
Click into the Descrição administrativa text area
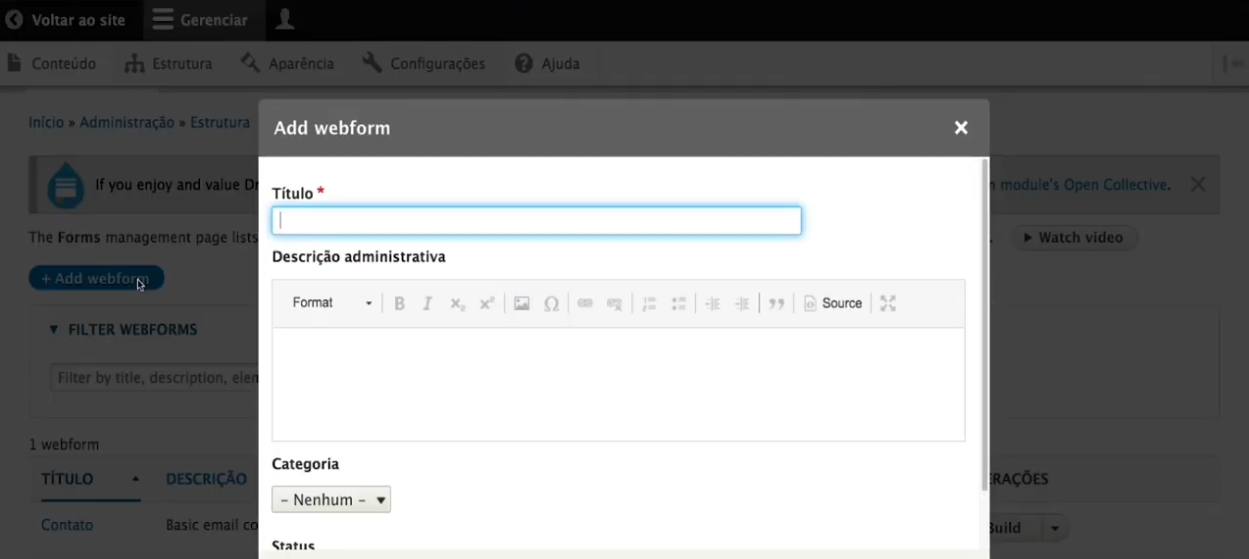(618, 384)
